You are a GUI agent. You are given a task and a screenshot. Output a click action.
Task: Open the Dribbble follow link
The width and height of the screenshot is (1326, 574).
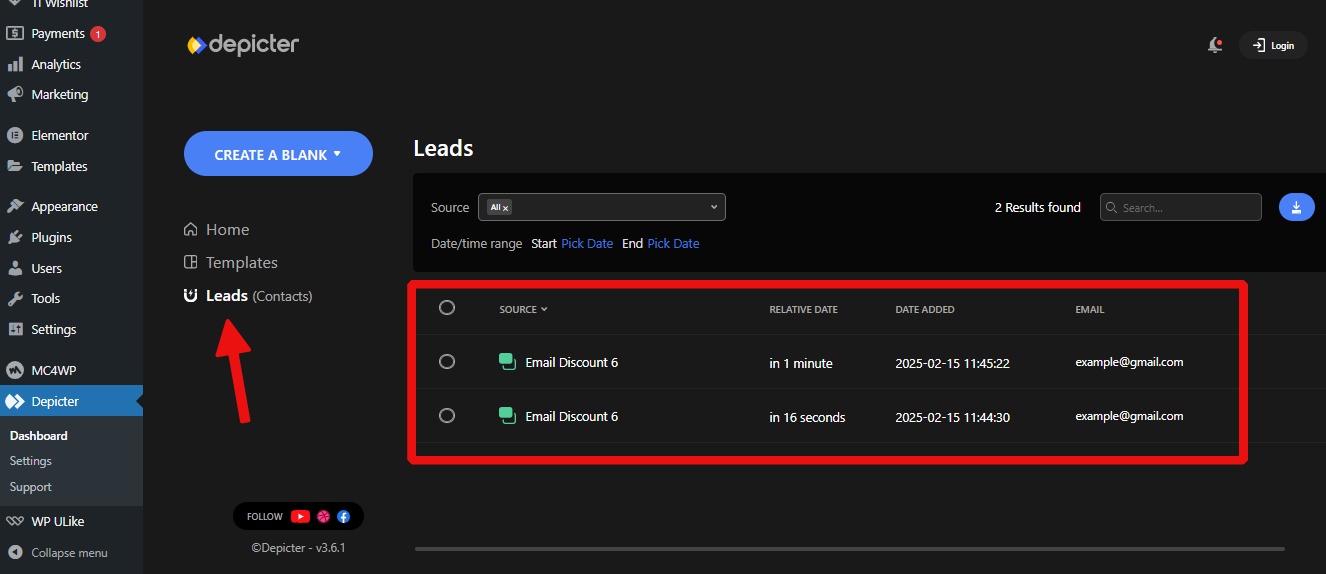324,517
